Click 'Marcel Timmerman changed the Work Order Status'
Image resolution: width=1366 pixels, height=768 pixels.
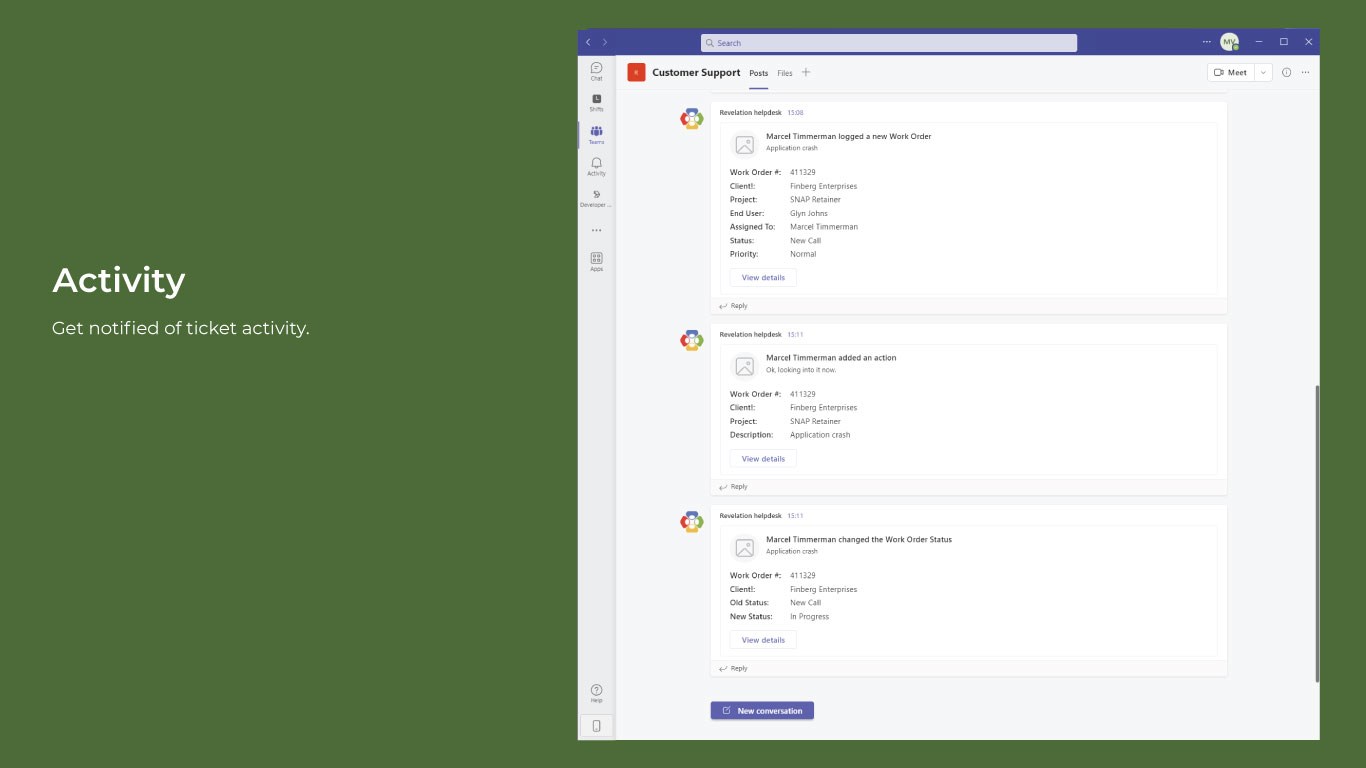(859, 539)
